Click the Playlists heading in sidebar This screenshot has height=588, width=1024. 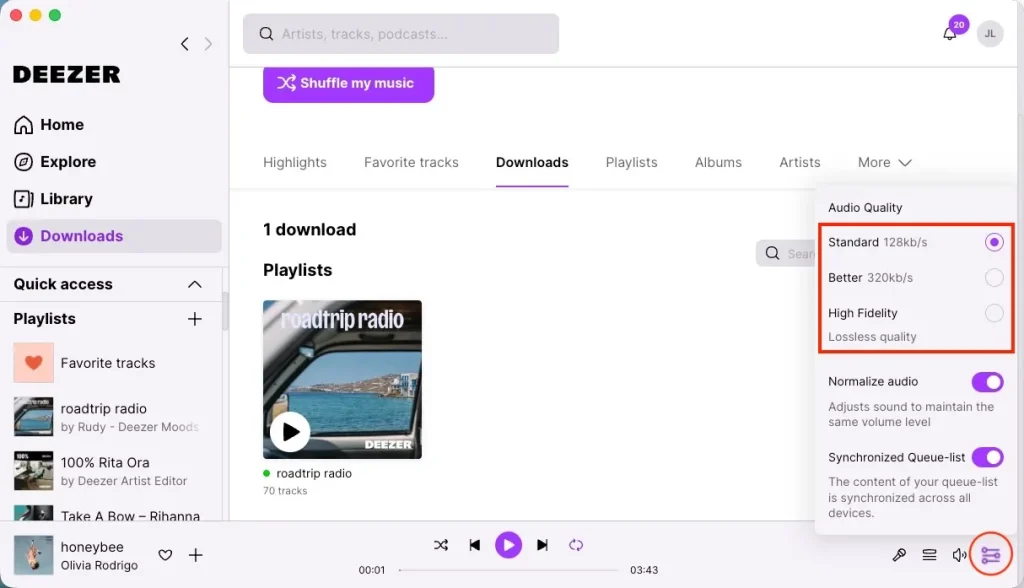pos(44,319)
